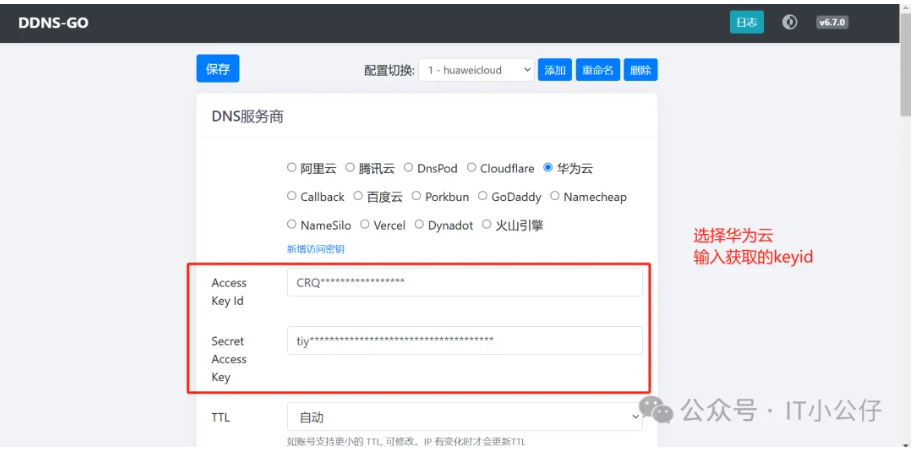
Task: Select NameSilo provider radio
Action: click(292, 224)
